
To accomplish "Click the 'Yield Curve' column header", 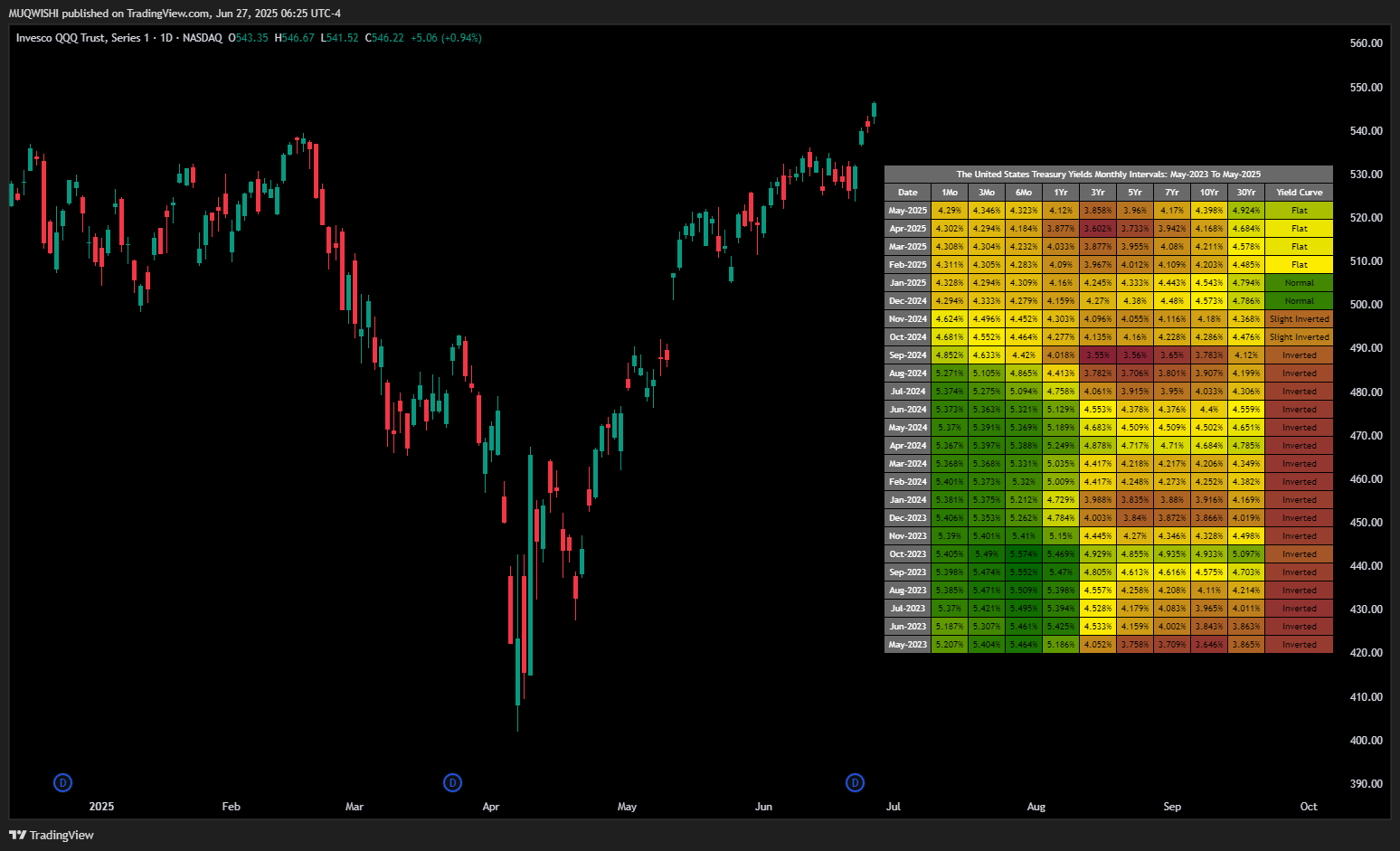I will click(1300, 193).
